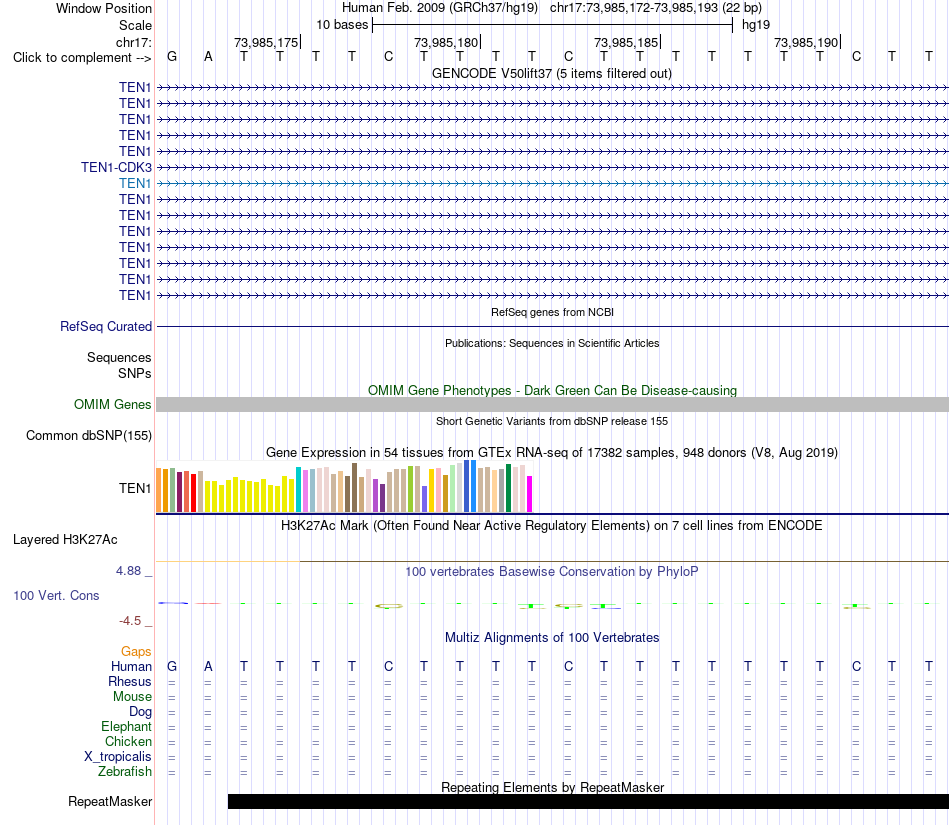The image size is (950, 825).
Task: Click the TEN1-CDK3 transcript arrow line
Action: [x=553, y=167]
